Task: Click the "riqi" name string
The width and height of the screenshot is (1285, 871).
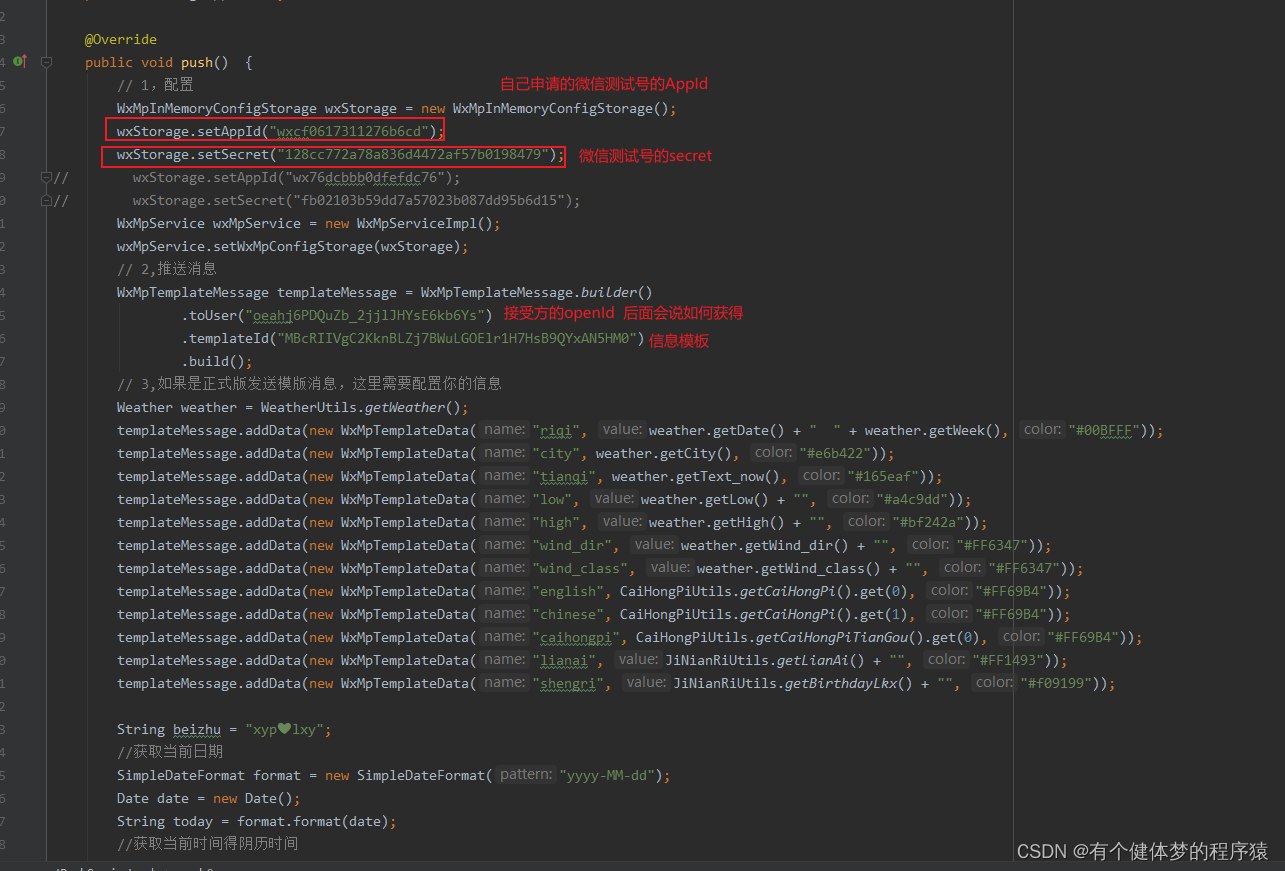Action: (x=557, y=430)
